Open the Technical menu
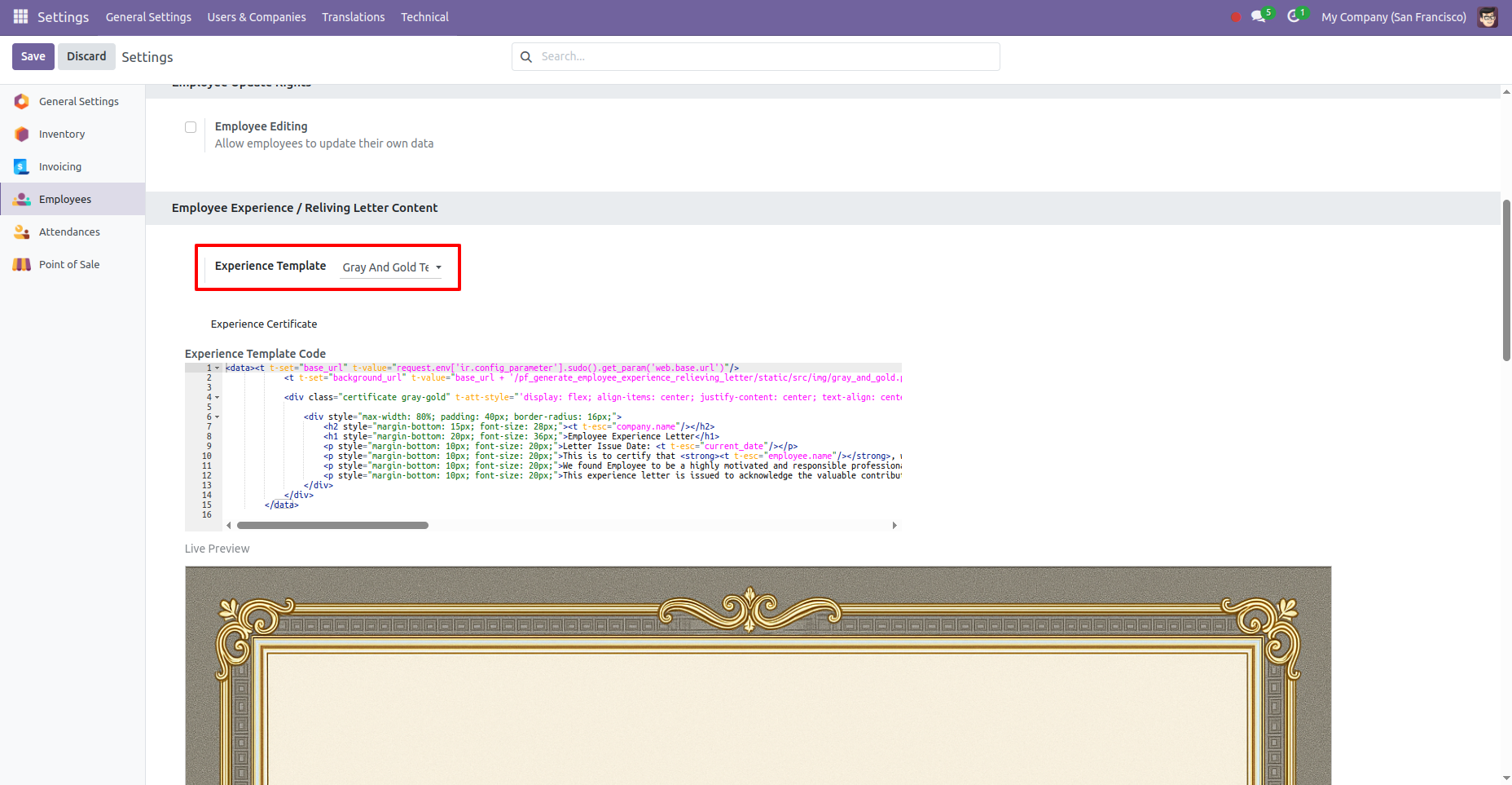The width and height of the screenshot is (1512, 785). (424, 17)
